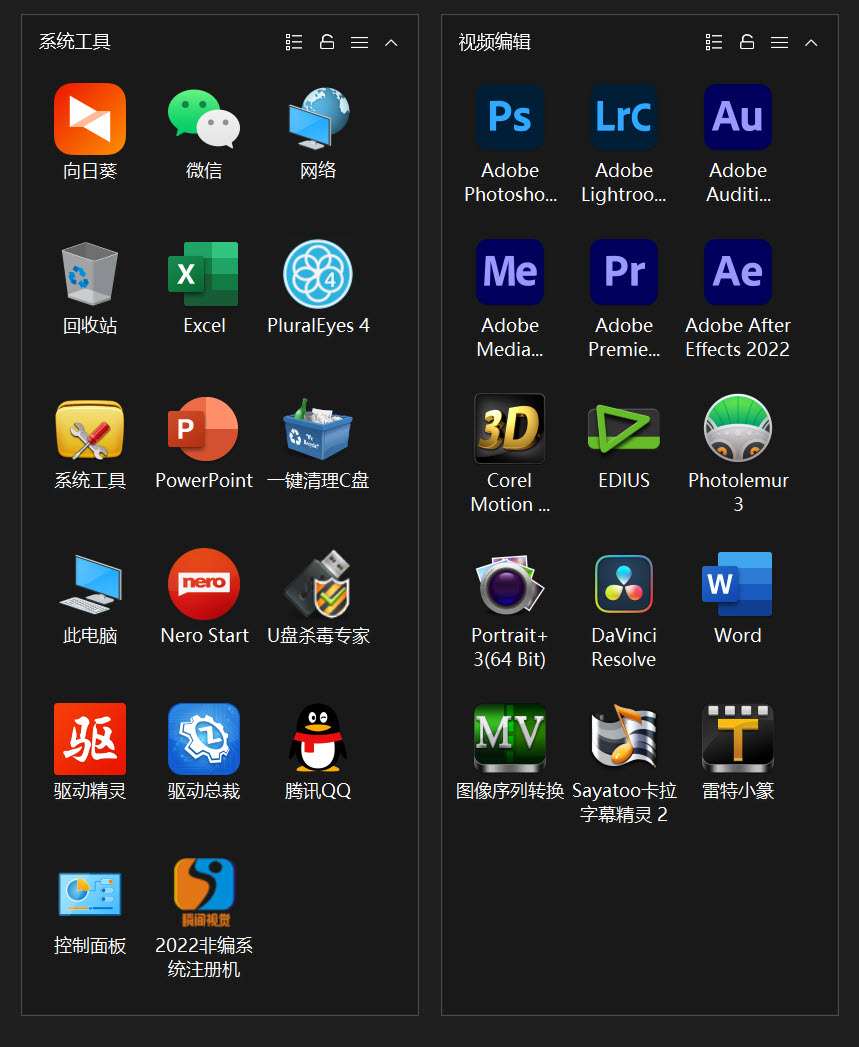Open the 系统工具 panel hamburger menu
The width and height of the screenshot is (859, 1047).
tap(359, 43)
